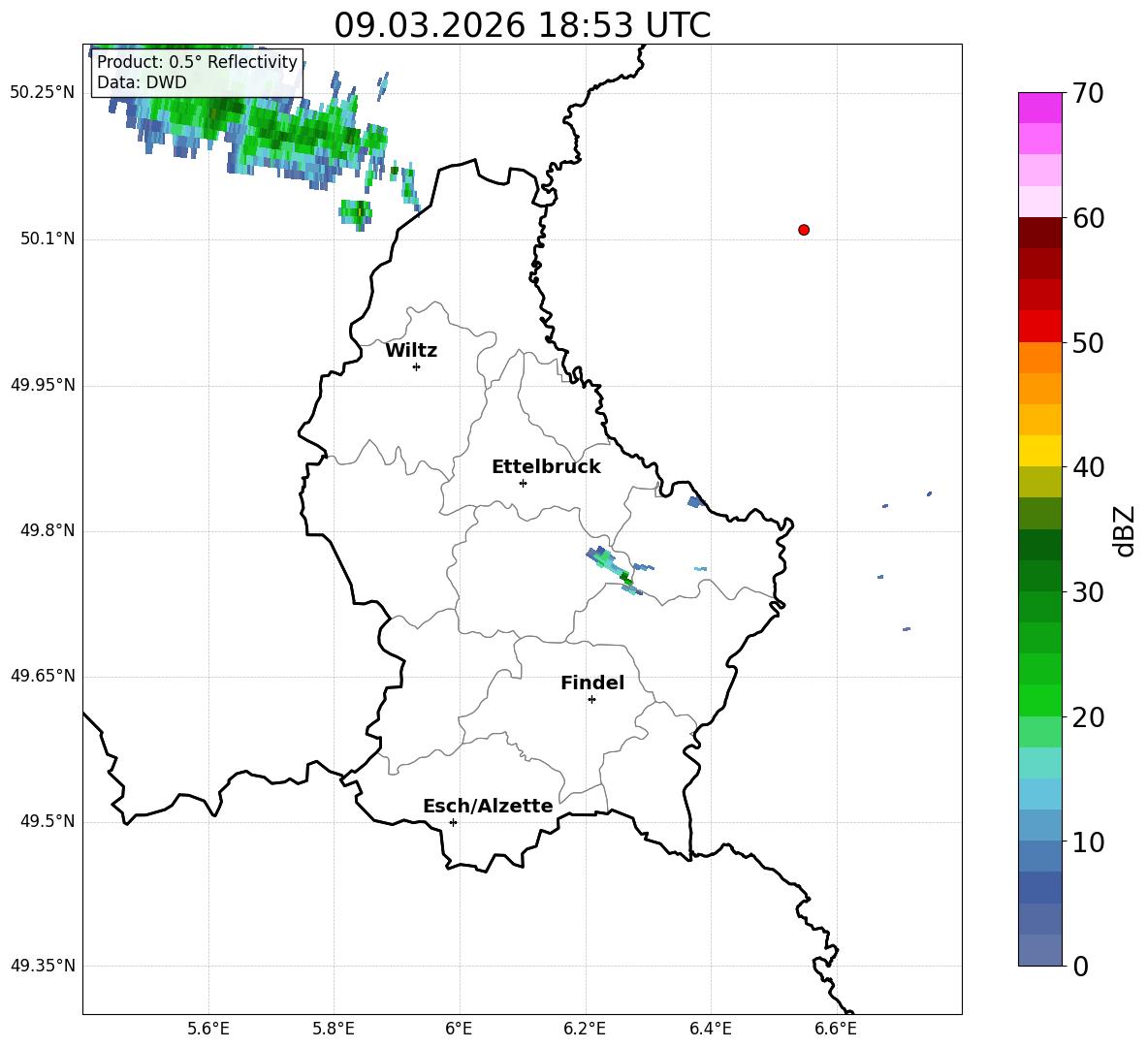Click the dBZ colorbar axis label
The image size is (1148, 1048).
[1125, 530]
